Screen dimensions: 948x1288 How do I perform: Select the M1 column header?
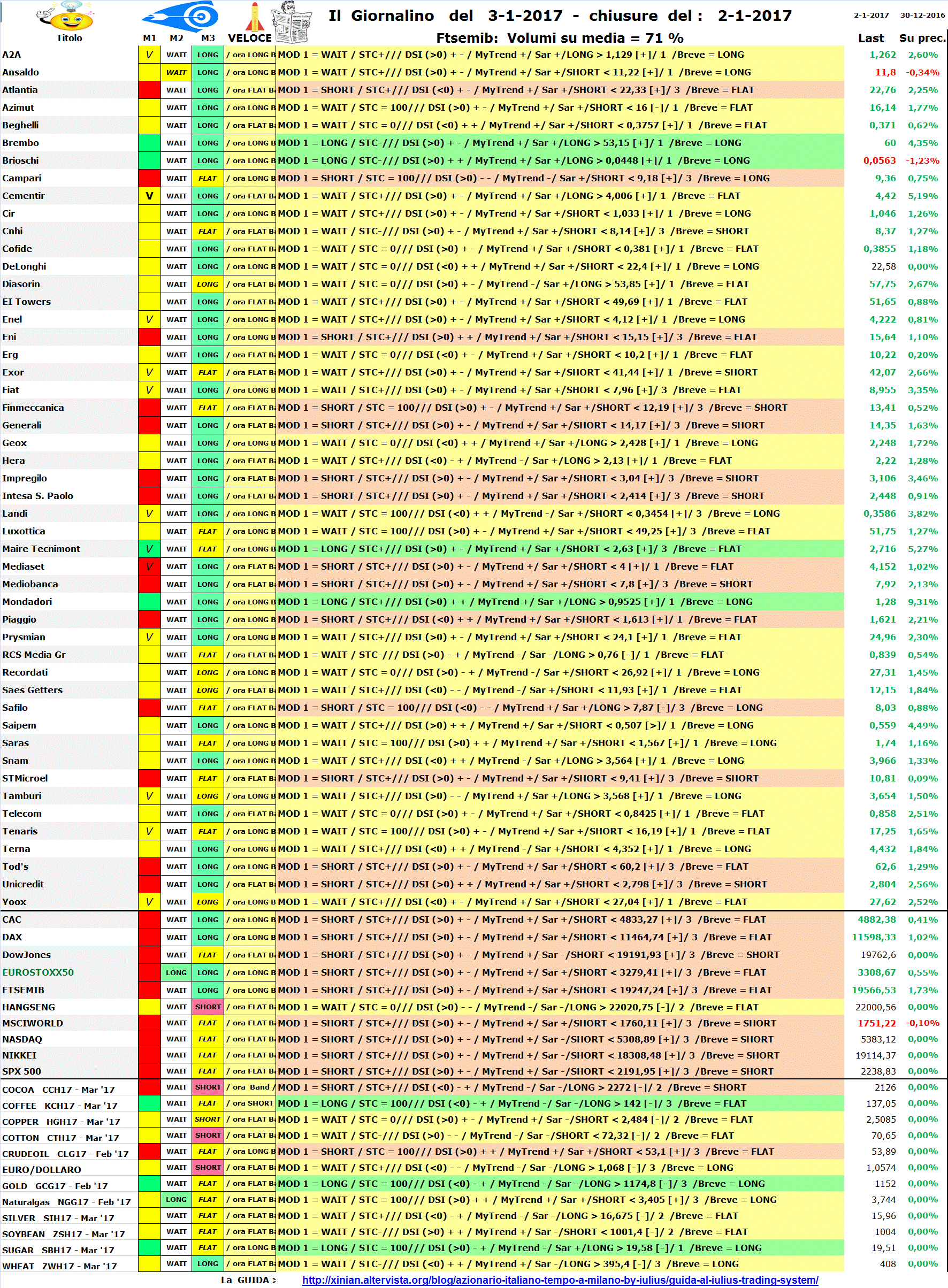coord(149,38)
